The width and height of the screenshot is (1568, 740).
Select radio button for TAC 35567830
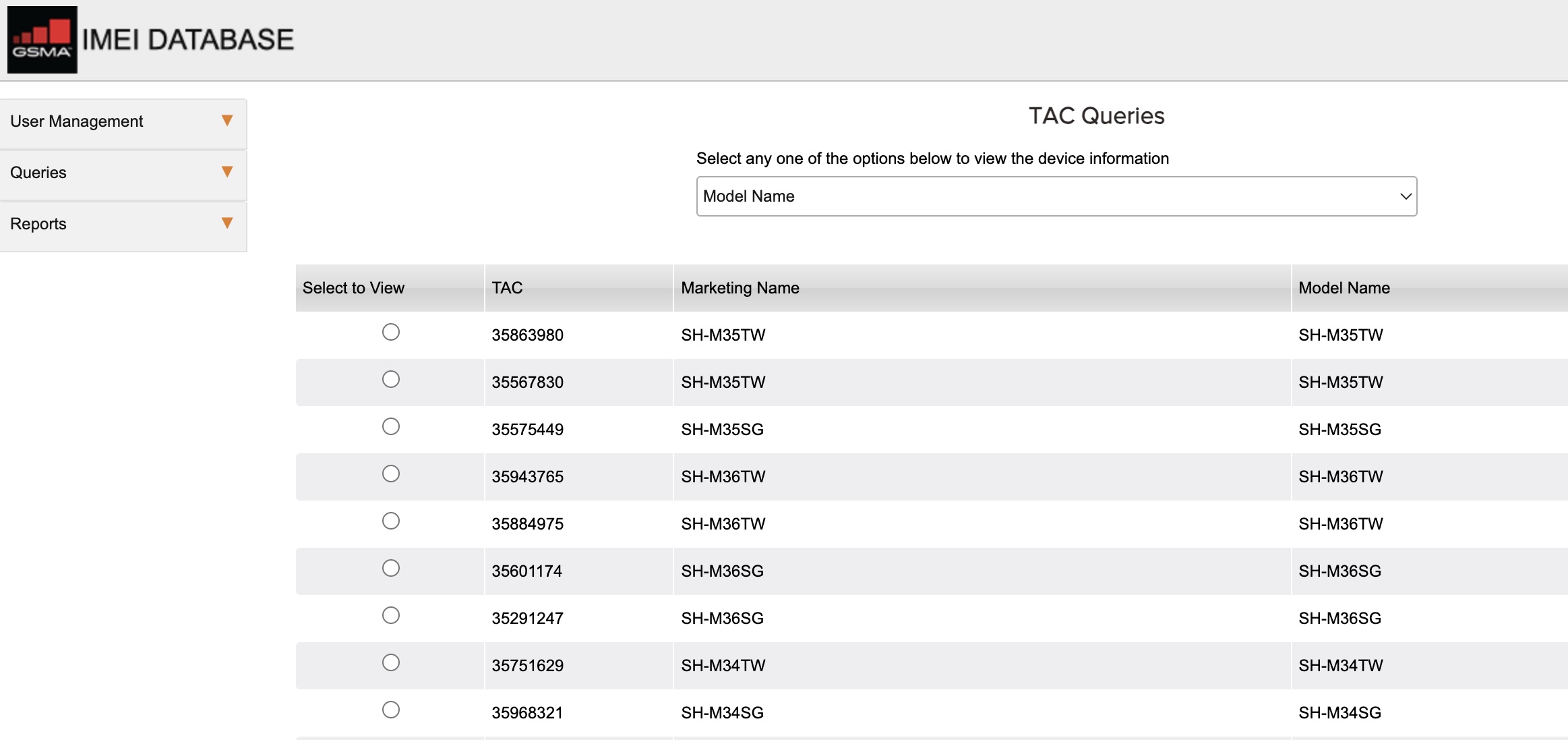pos(391,379)
